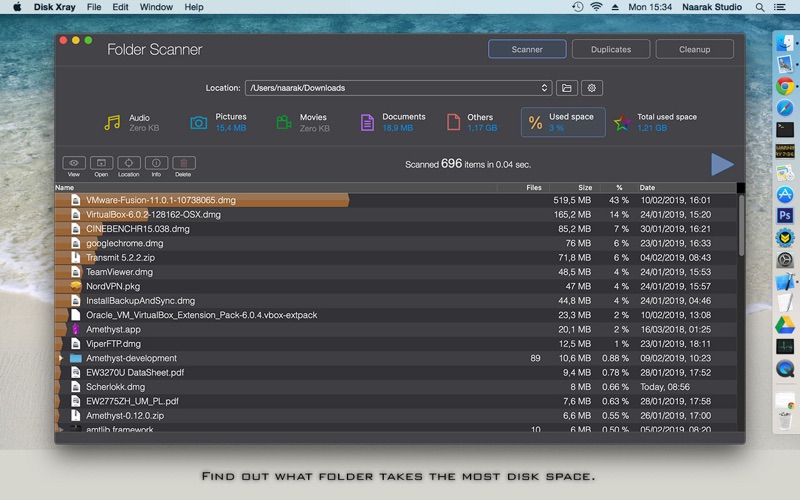Click the Total used space star icon
The height and width of the screenshot is (500, 800).
pos(622,122)
